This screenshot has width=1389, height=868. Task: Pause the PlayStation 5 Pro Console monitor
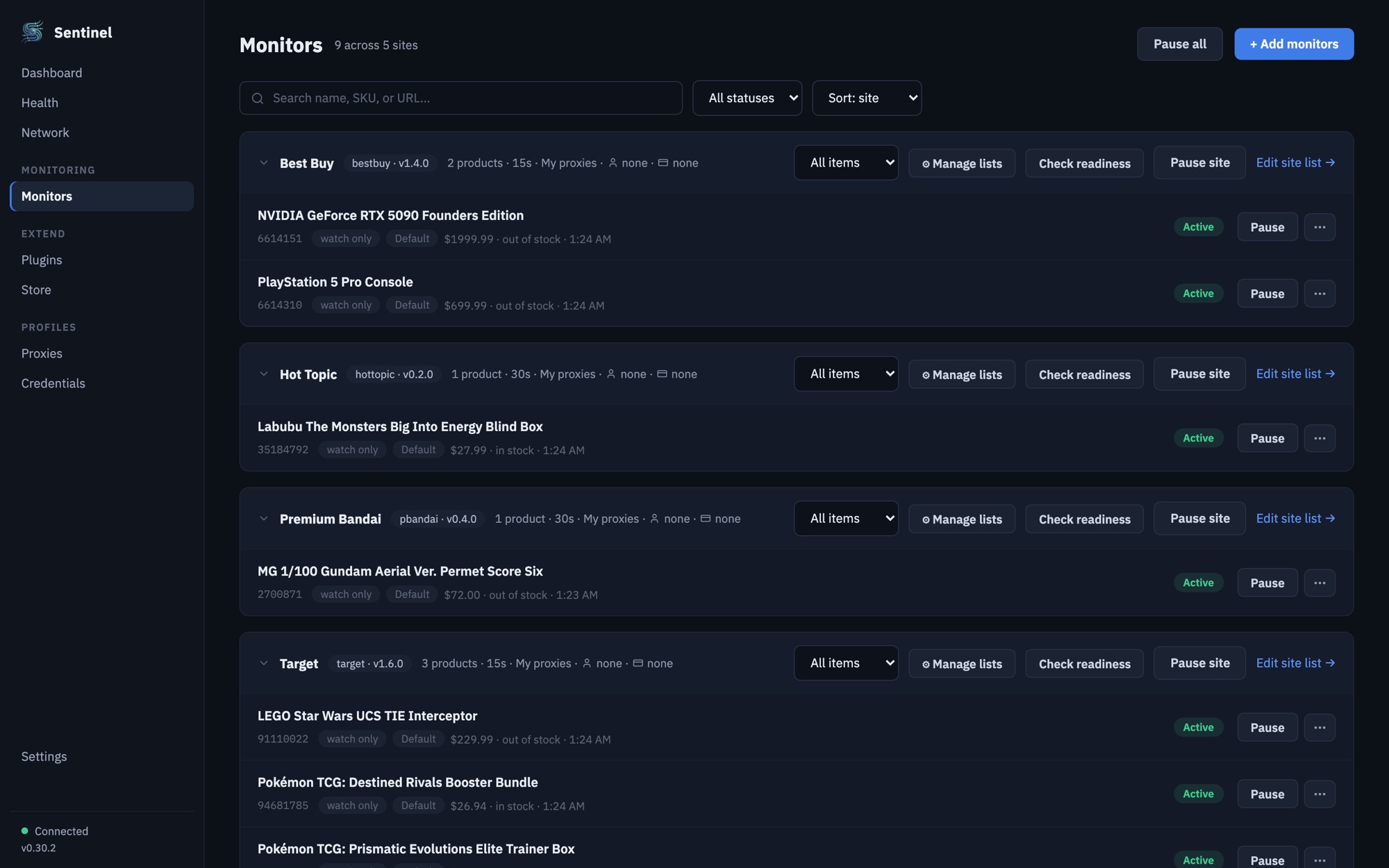pyautogui.click(x=1267, y=294)
